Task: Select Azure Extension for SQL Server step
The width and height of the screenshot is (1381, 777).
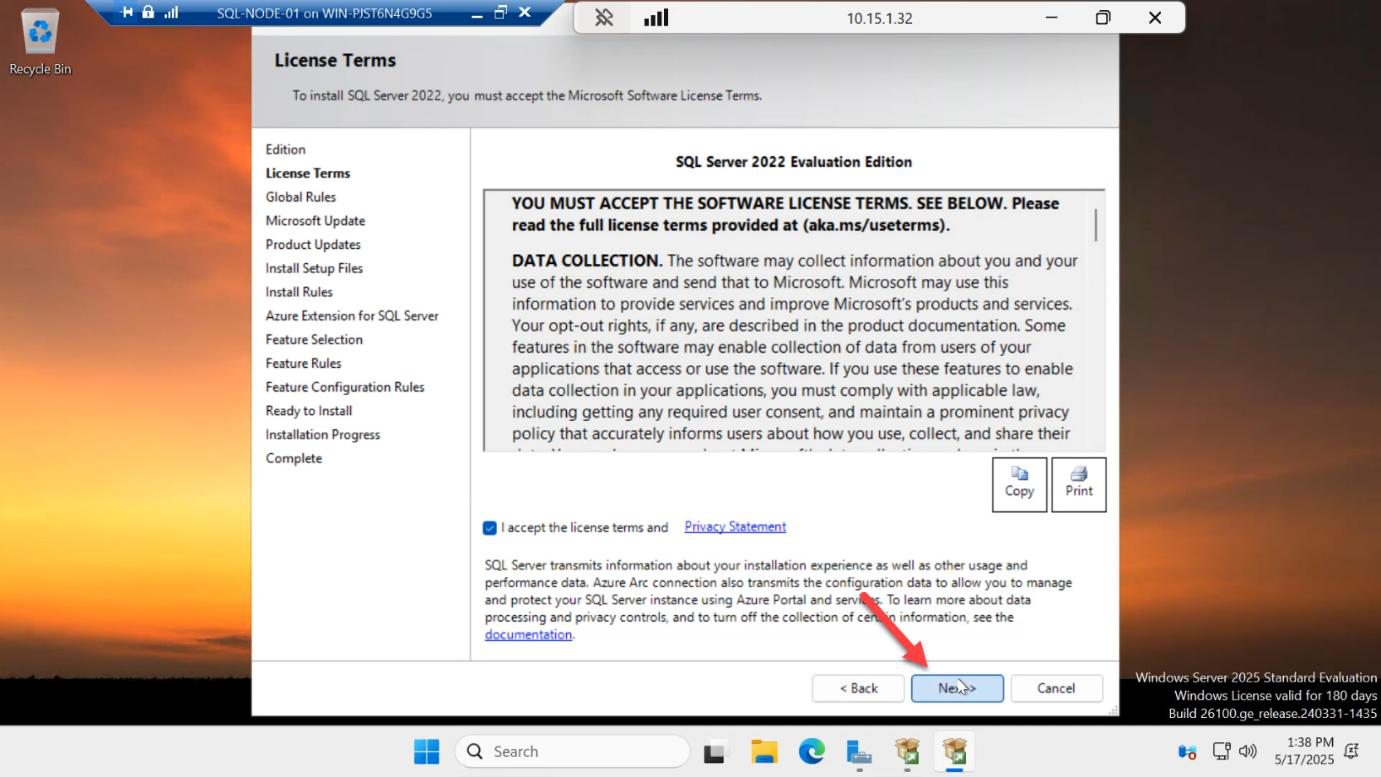Action: click(x=352, y=316)
